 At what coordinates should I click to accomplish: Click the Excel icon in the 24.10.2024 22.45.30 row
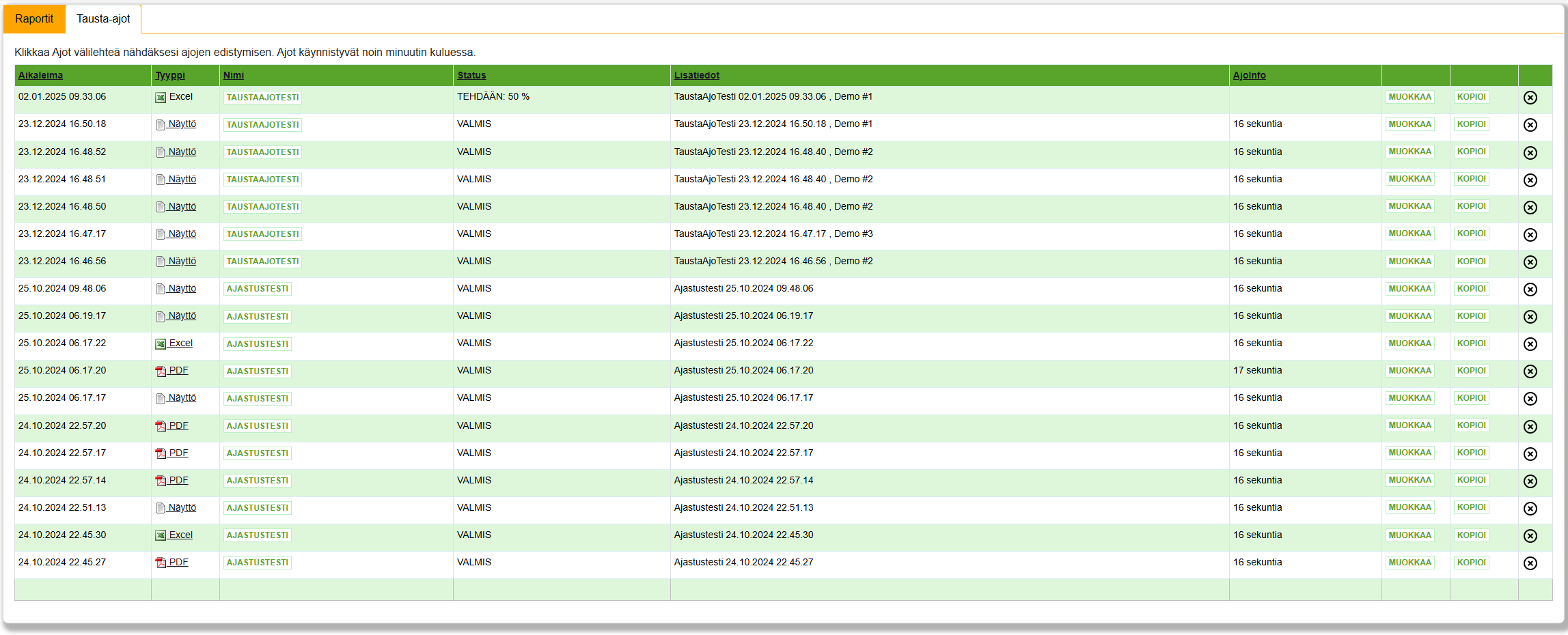pos(161,535)
